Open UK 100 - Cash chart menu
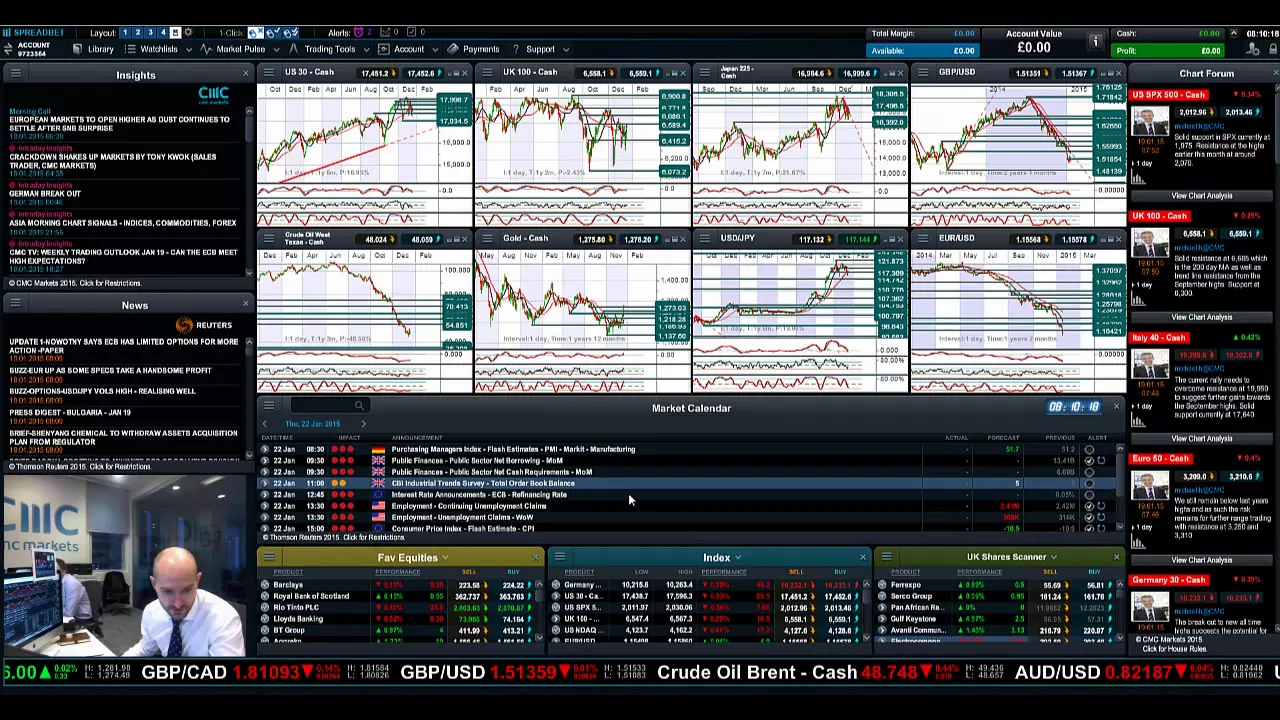This screenshot has height=720, width=1280. pos(486,73)
